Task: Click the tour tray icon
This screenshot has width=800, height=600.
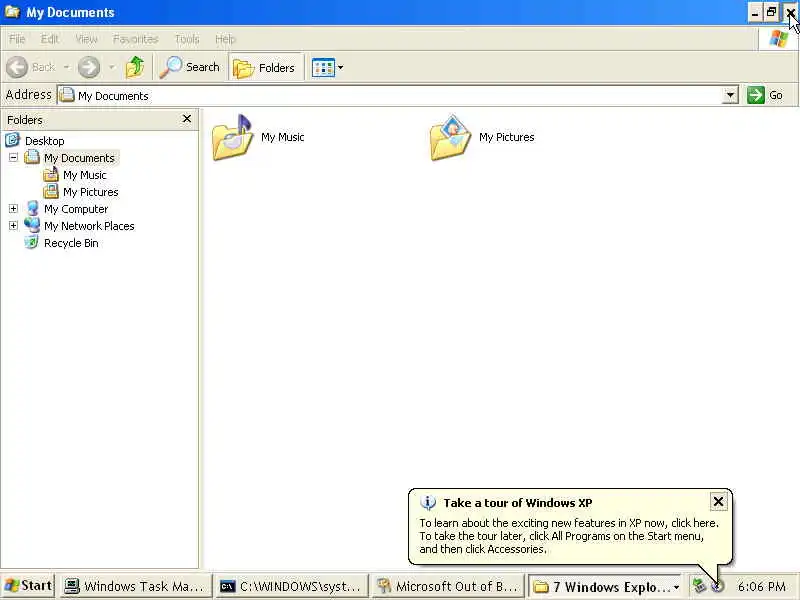Action: [718, 587]
